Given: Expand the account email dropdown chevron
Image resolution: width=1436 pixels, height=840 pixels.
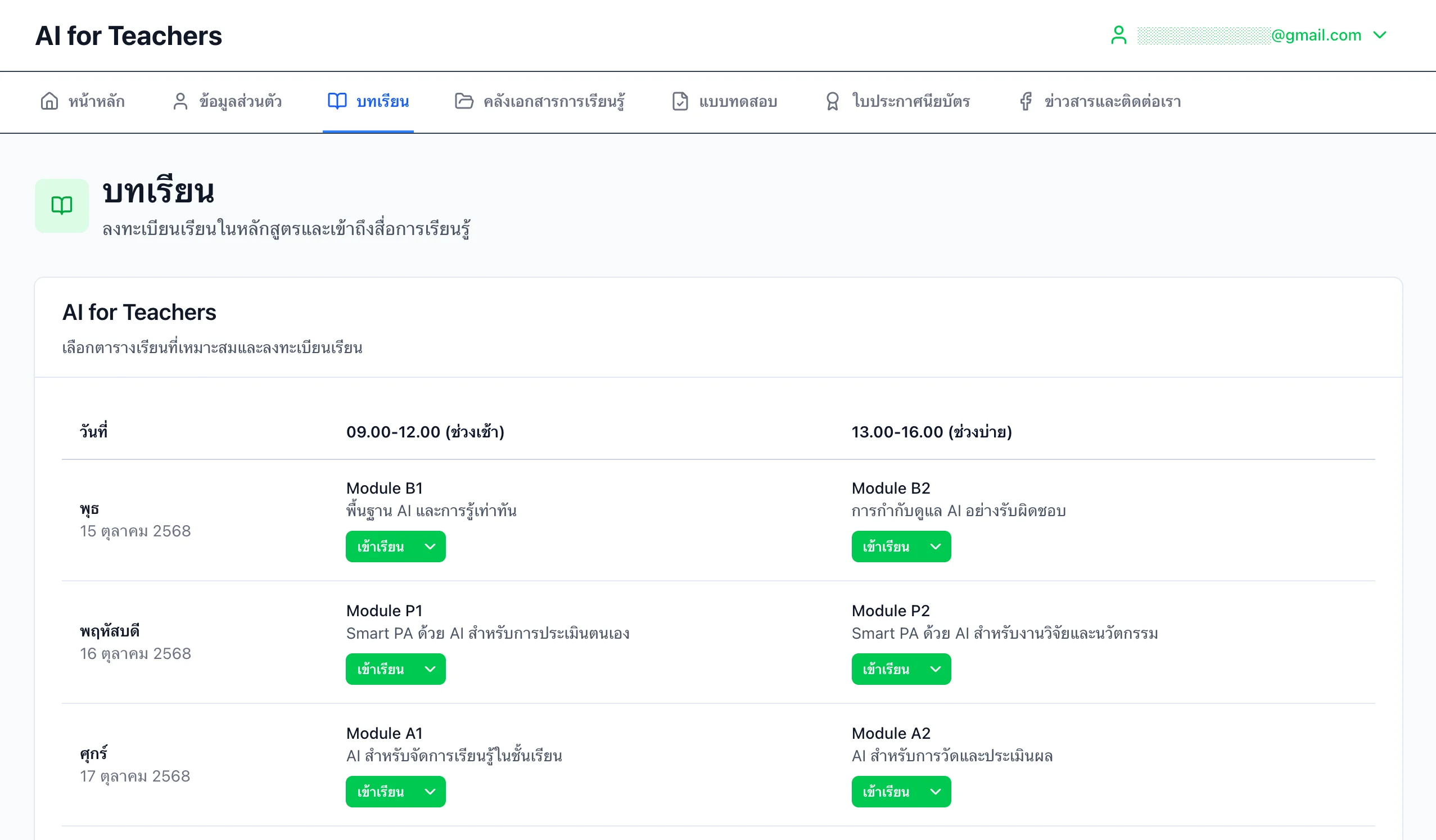Looking at the screenshot, I should (1380, 35).
